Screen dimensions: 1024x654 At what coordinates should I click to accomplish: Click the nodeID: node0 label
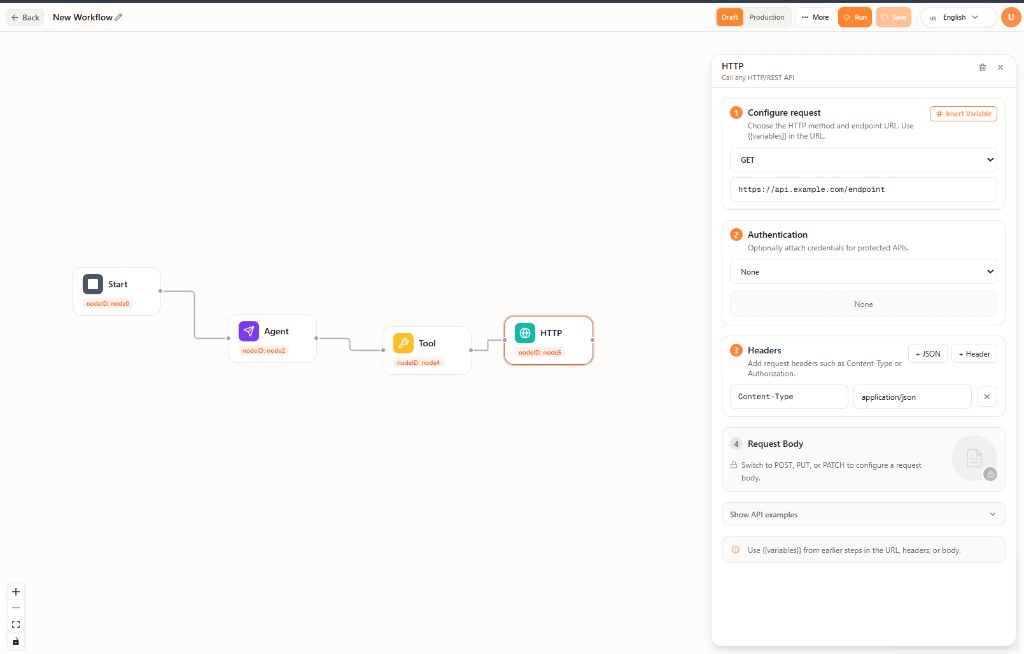[108, 303]
